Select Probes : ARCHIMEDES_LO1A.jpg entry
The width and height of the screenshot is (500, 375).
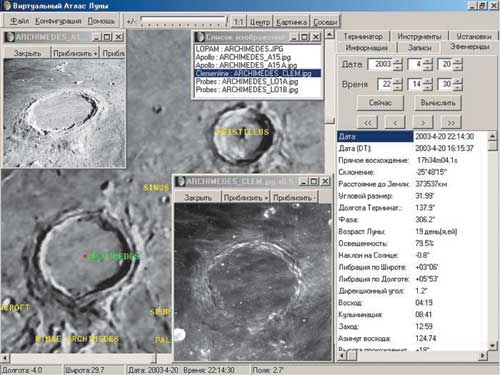(257, 81)
